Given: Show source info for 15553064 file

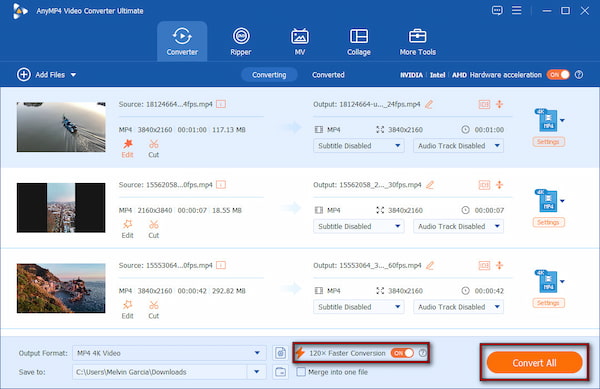Looking at the screenshot, I should click(x=221, y=265).
